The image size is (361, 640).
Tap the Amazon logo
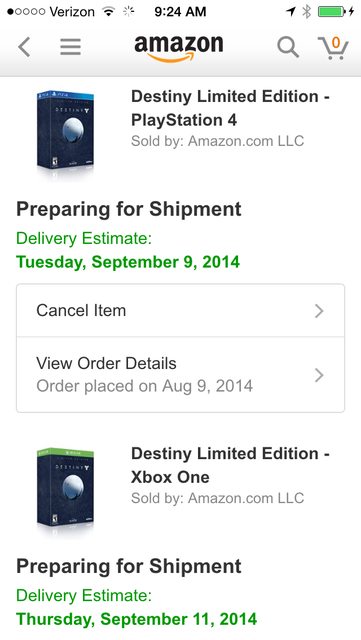(179, 48)
